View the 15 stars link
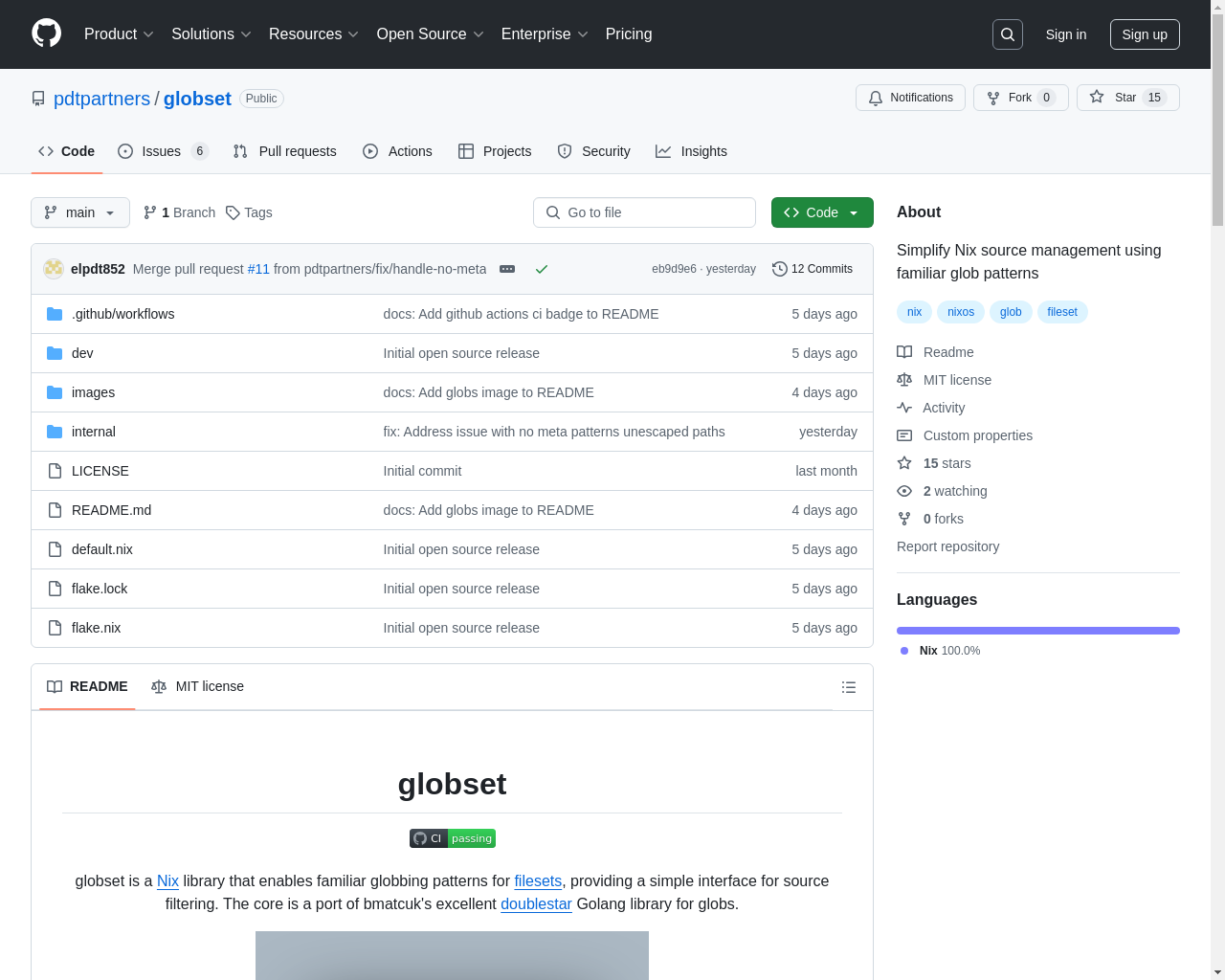This screenshot has width=1225, height=980. 933,463
